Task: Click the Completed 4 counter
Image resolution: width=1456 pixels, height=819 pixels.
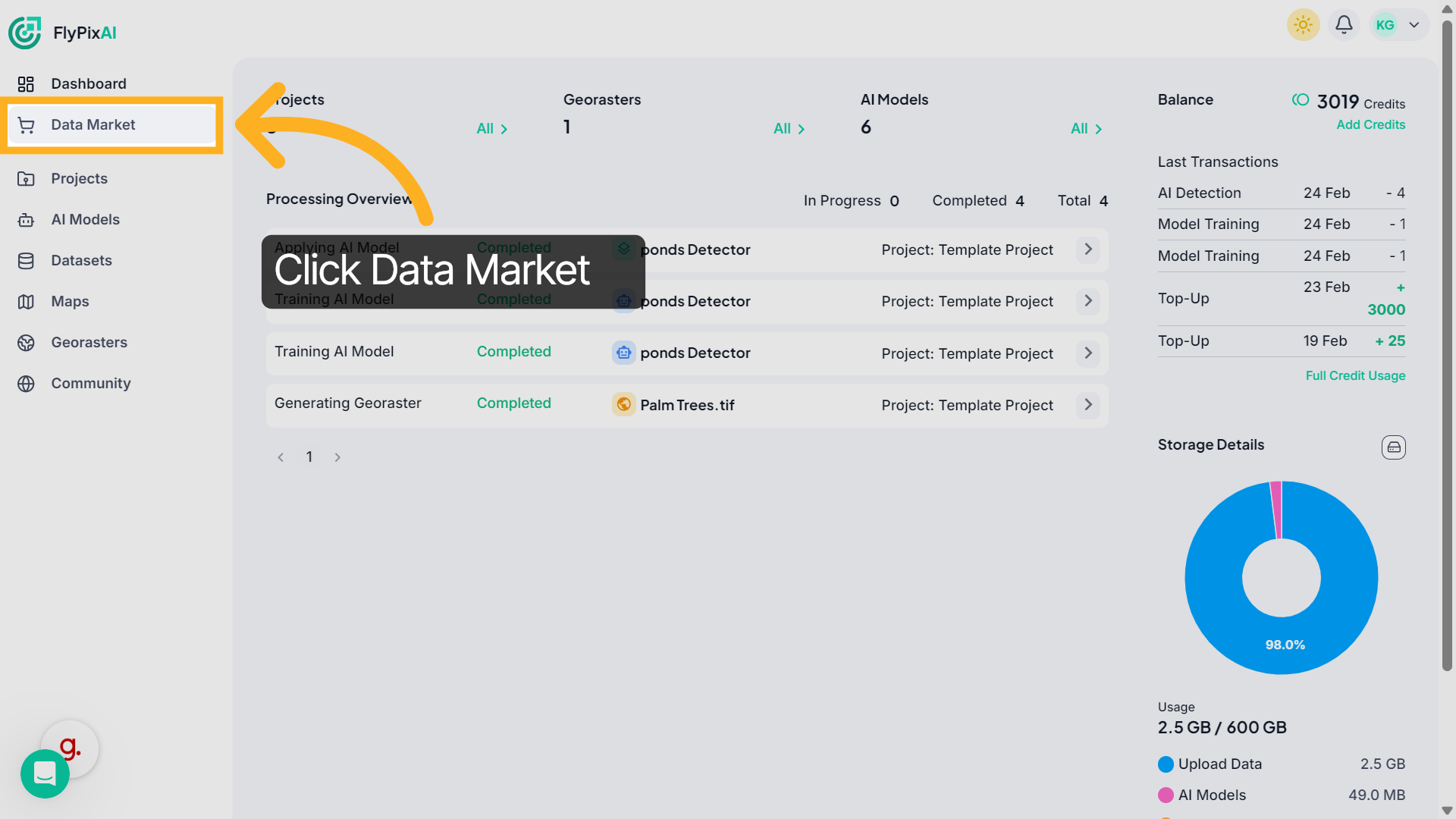Action: pyautogui.click(x=978, y=201)
